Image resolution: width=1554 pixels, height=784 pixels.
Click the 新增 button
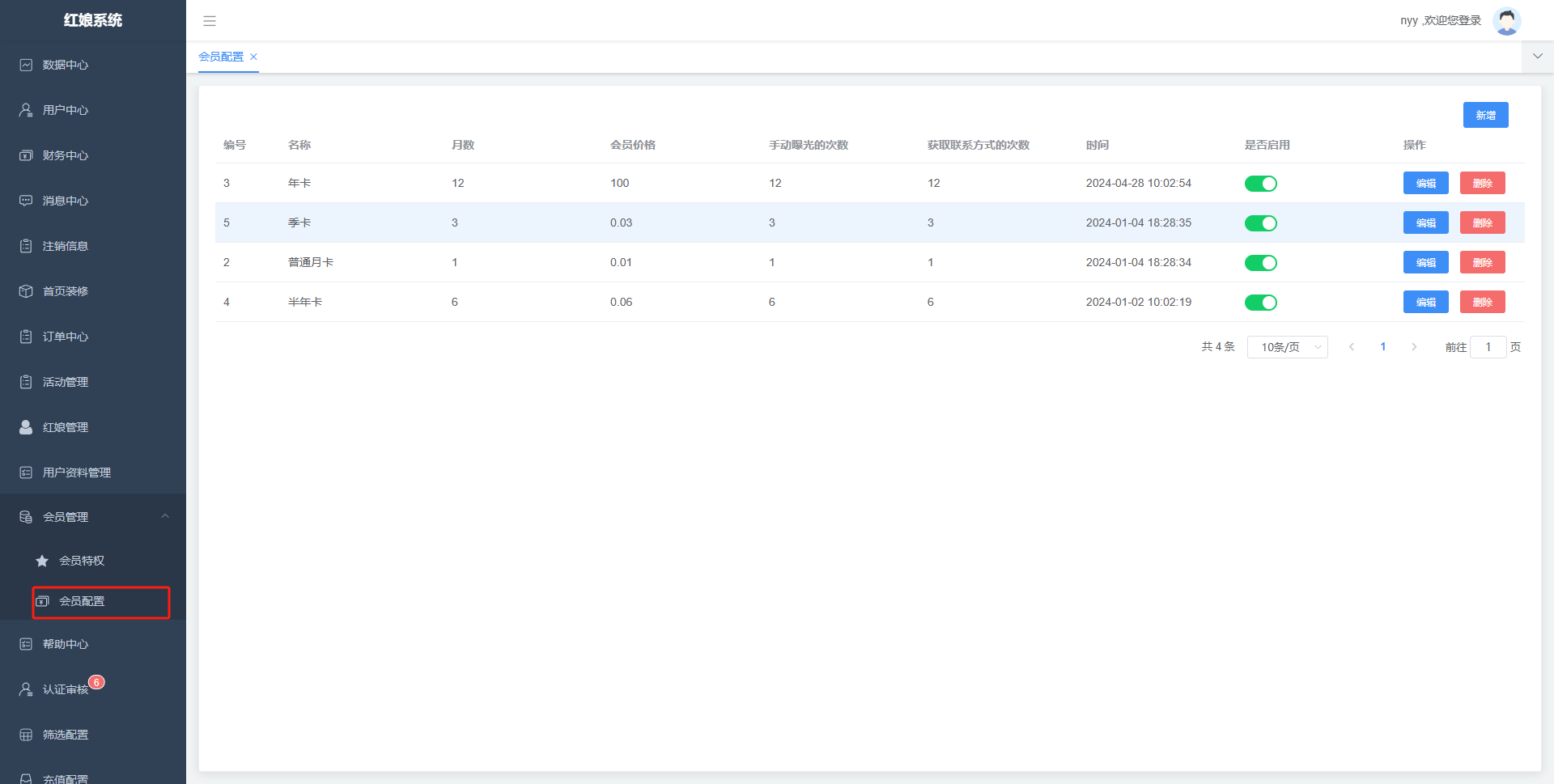click(x=1485, y=115)
